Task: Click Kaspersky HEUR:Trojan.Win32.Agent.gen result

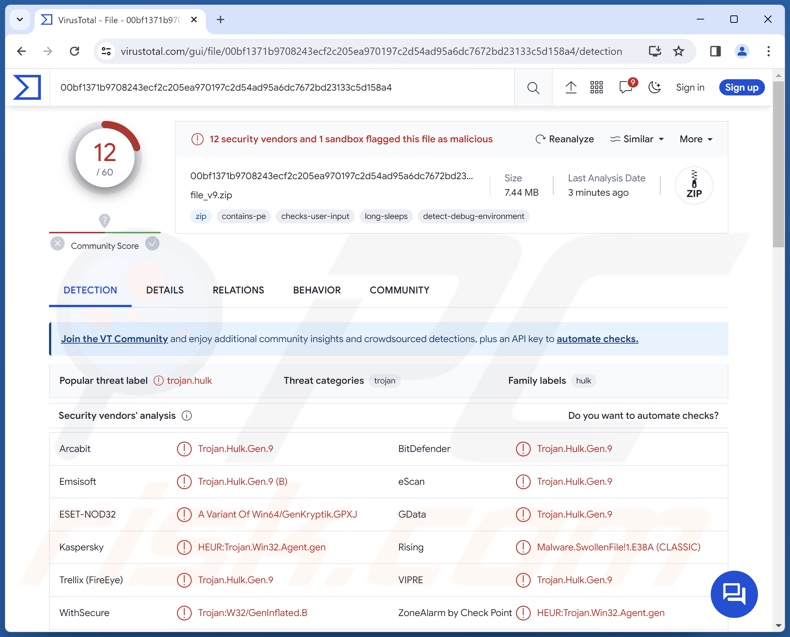Action: [x=261, y=547]
